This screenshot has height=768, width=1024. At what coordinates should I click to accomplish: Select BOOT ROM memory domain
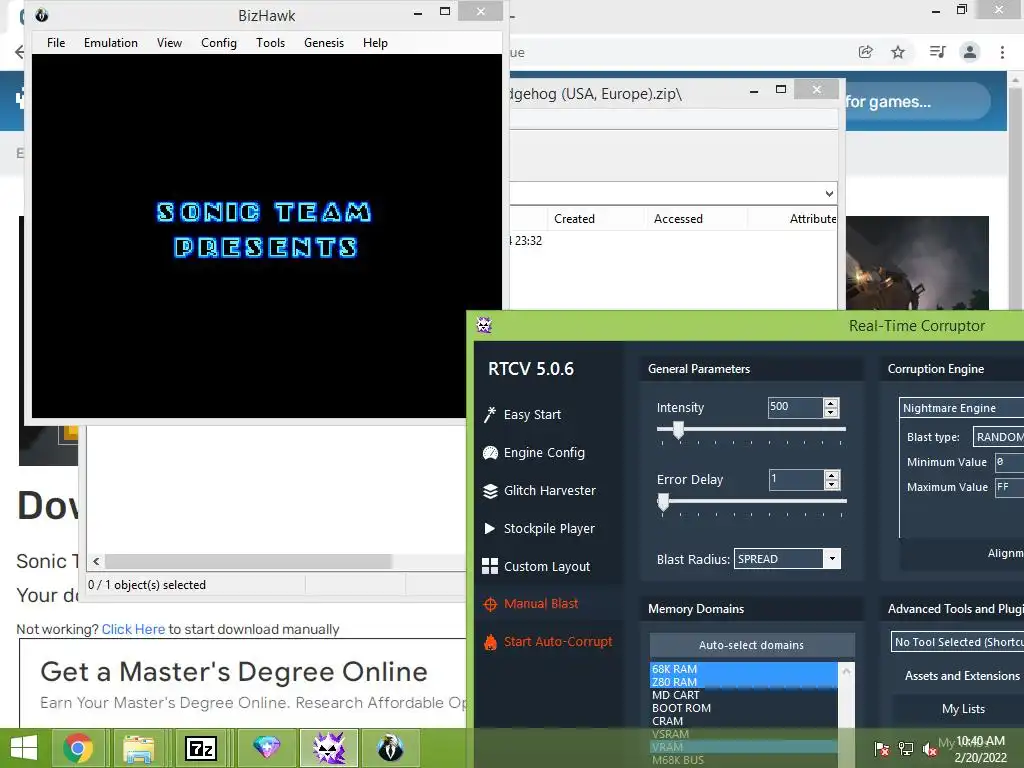pyautogui.click(x=743, y=708)
